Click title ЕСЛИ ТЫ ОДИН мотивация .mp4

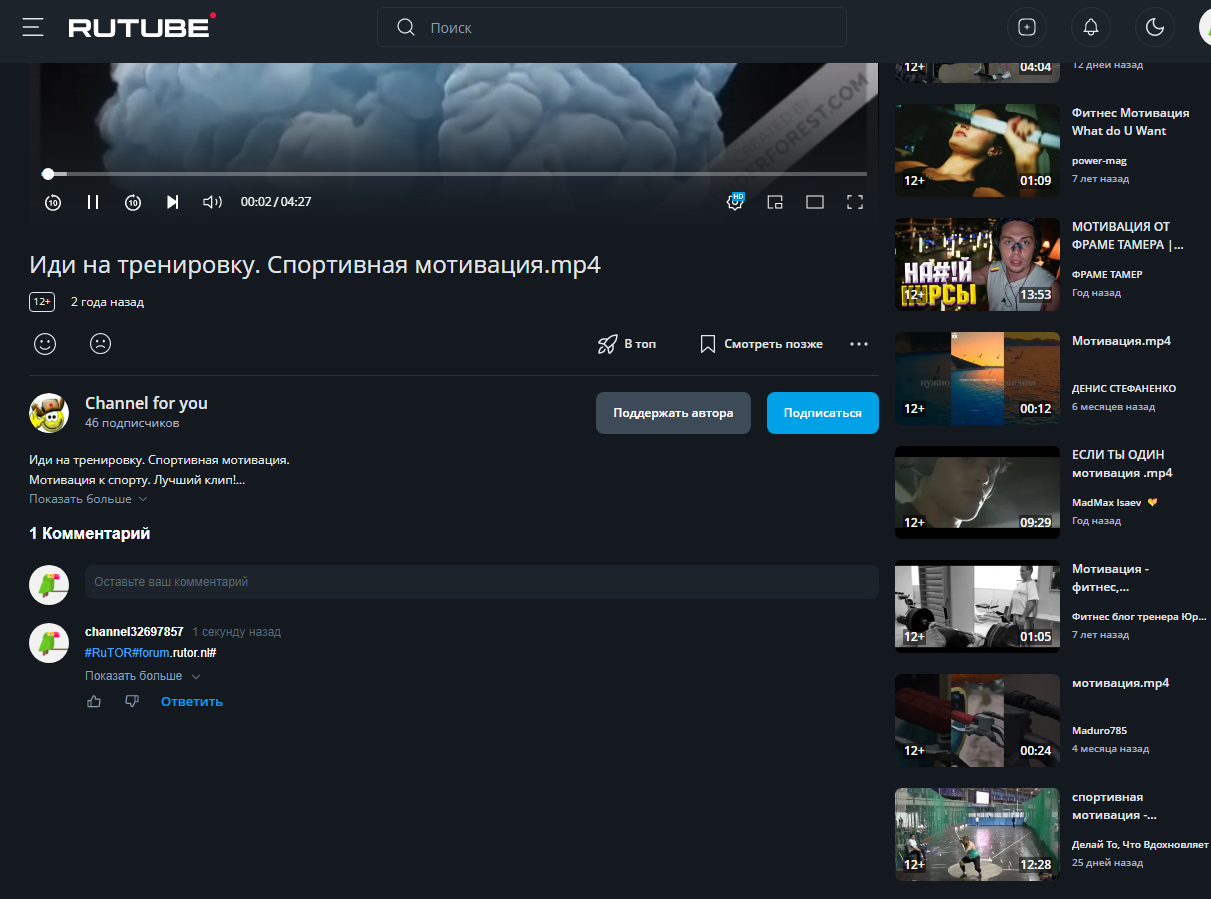coord(1122,464)
